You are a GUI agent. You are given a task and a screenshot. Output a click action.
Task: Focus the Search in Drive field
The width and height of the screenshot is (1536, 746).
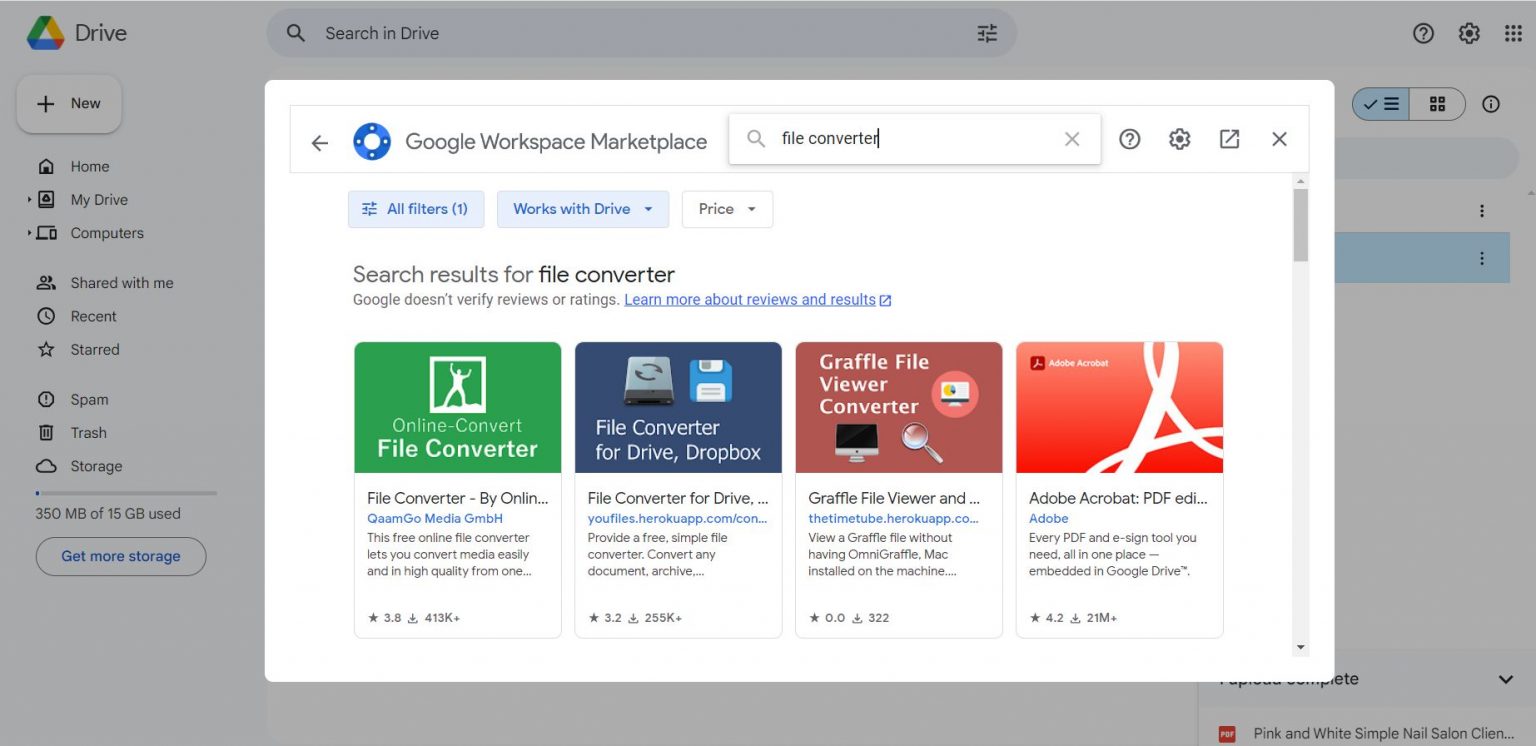(x=642, y=33)
